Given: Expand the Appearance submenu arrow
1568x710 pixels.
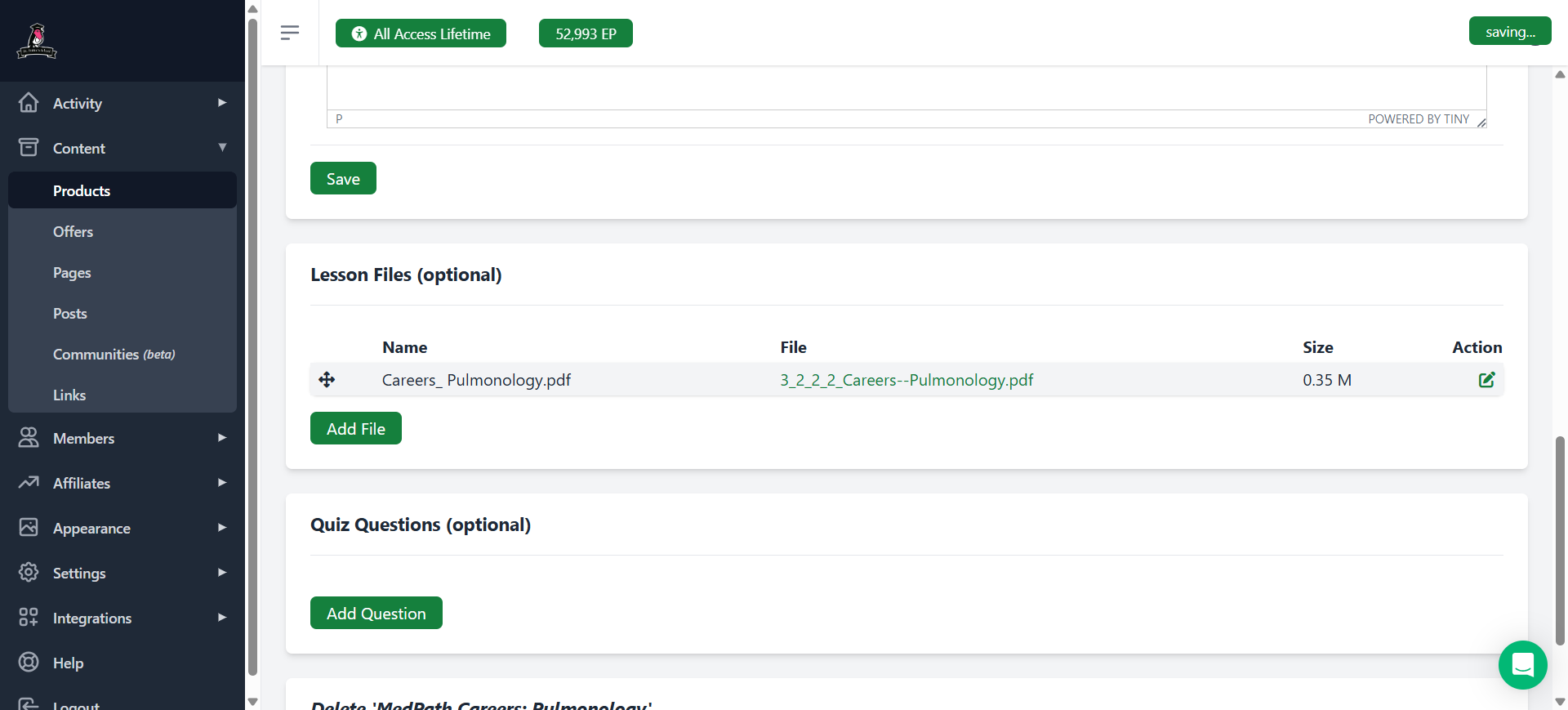Looking at the screenshot, I should click(221, 528).
